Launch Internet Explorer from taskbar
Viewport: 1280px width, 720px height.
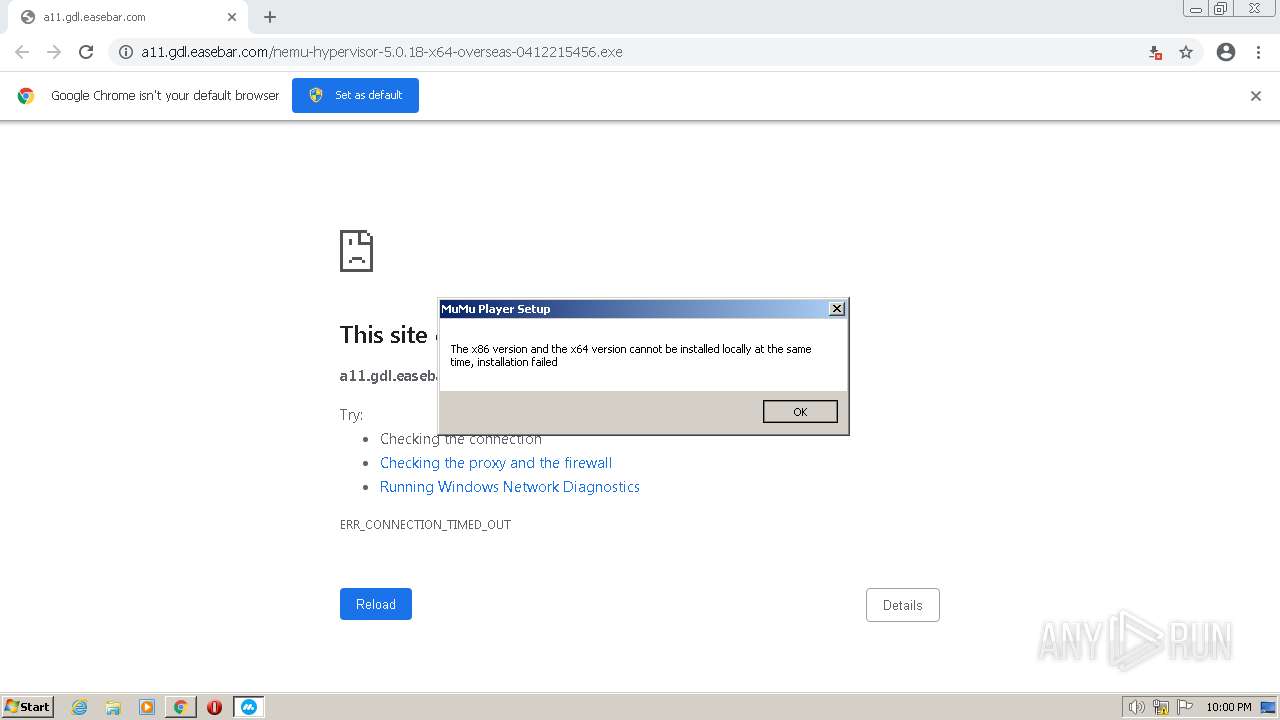click(79, 707)
